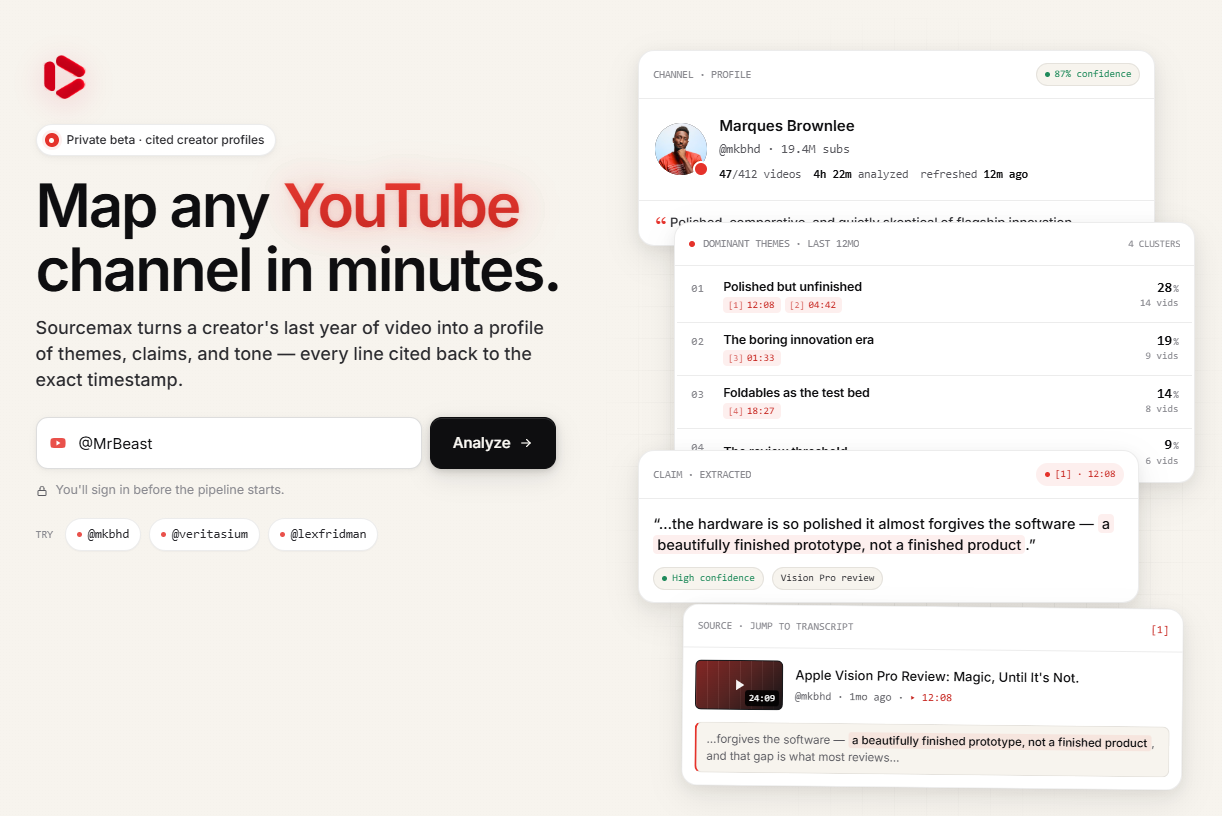This screenshot has height=816, width=1222.
Task: Click the 'refreshed 12m ago' text
Action: click(974, 174)
